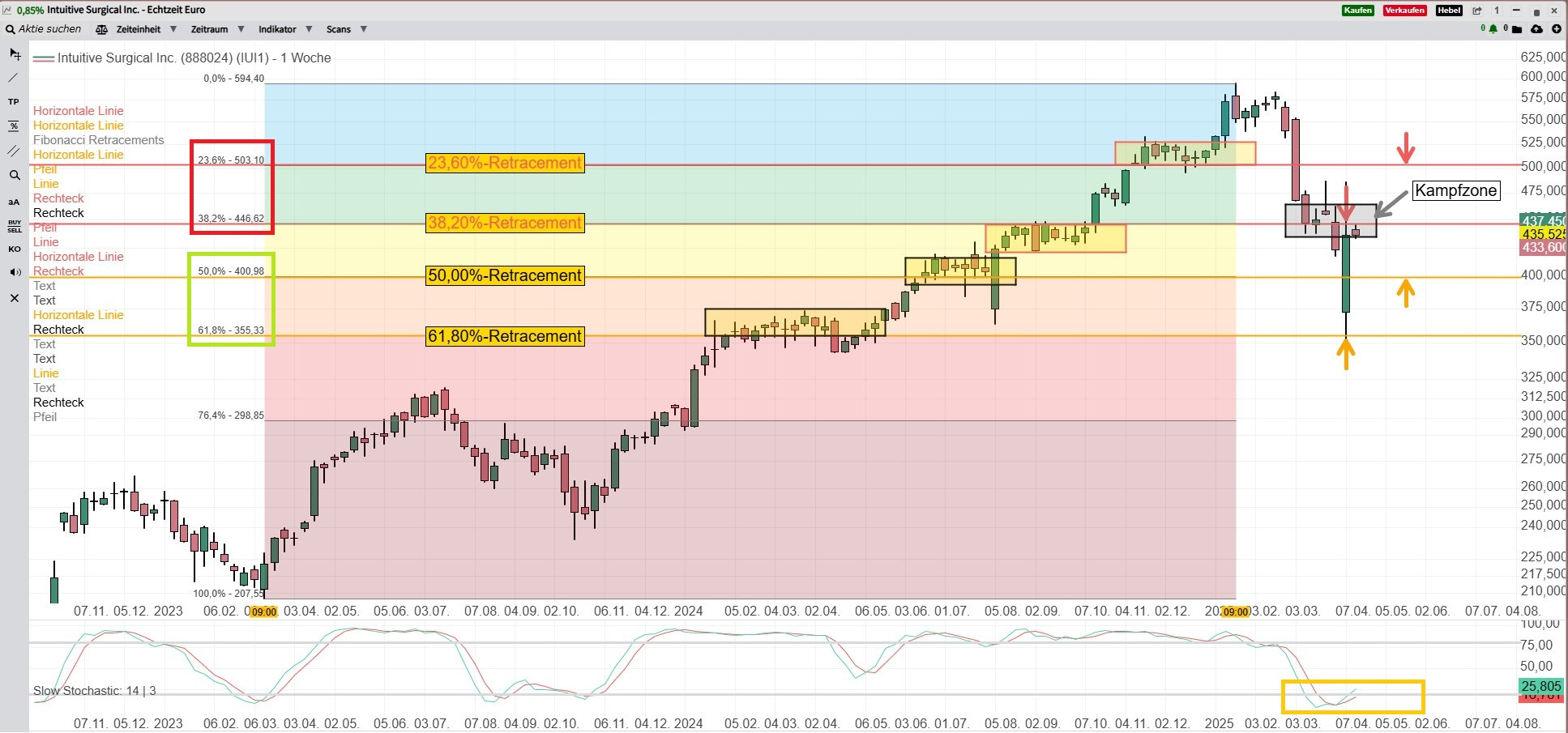1568x733 pixels.
Task: Click the X delete drawings icon
Action: 14,298
